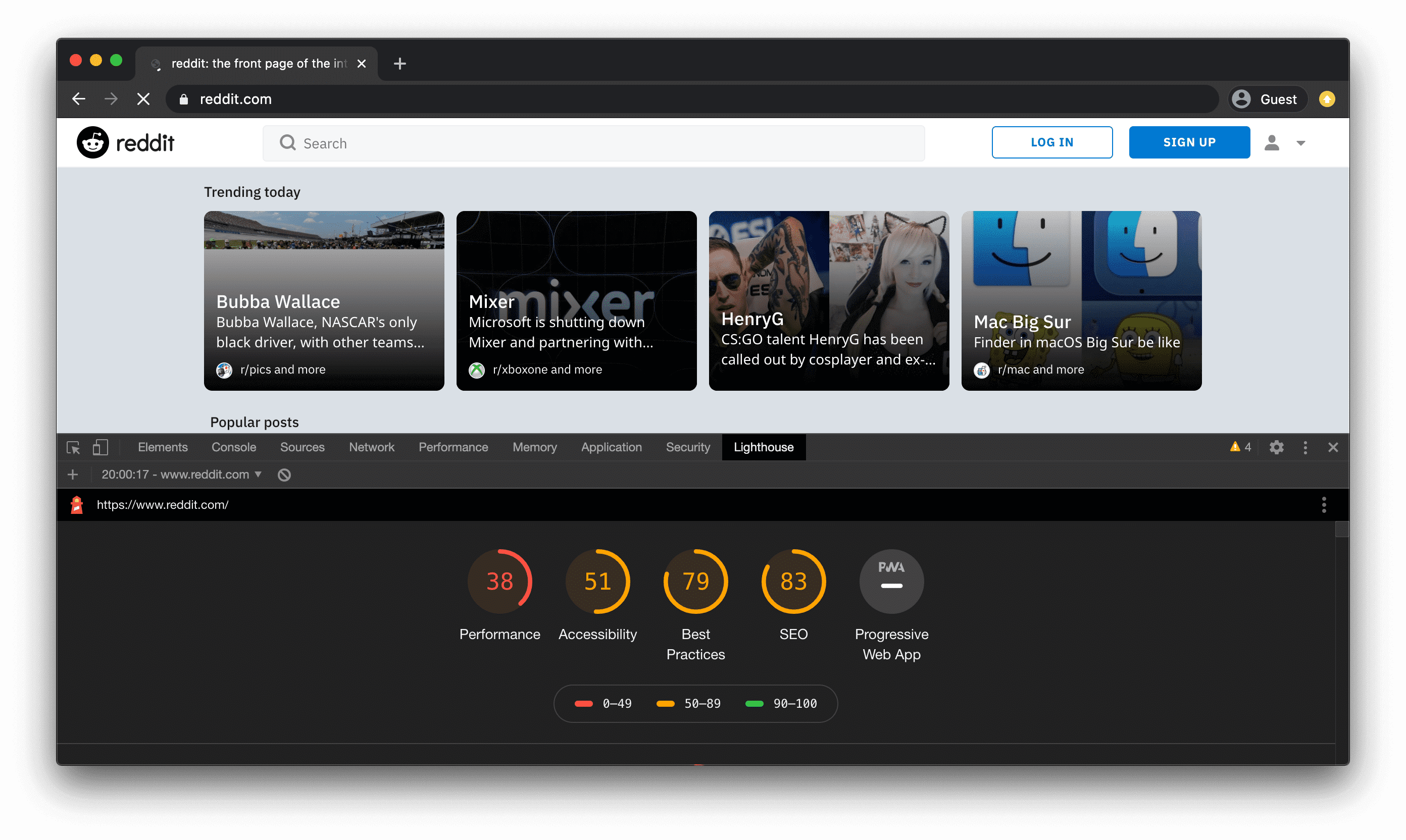Open the Mac Big Sur trending card
Screen dimensions: 1406x840
(1081, 300)
